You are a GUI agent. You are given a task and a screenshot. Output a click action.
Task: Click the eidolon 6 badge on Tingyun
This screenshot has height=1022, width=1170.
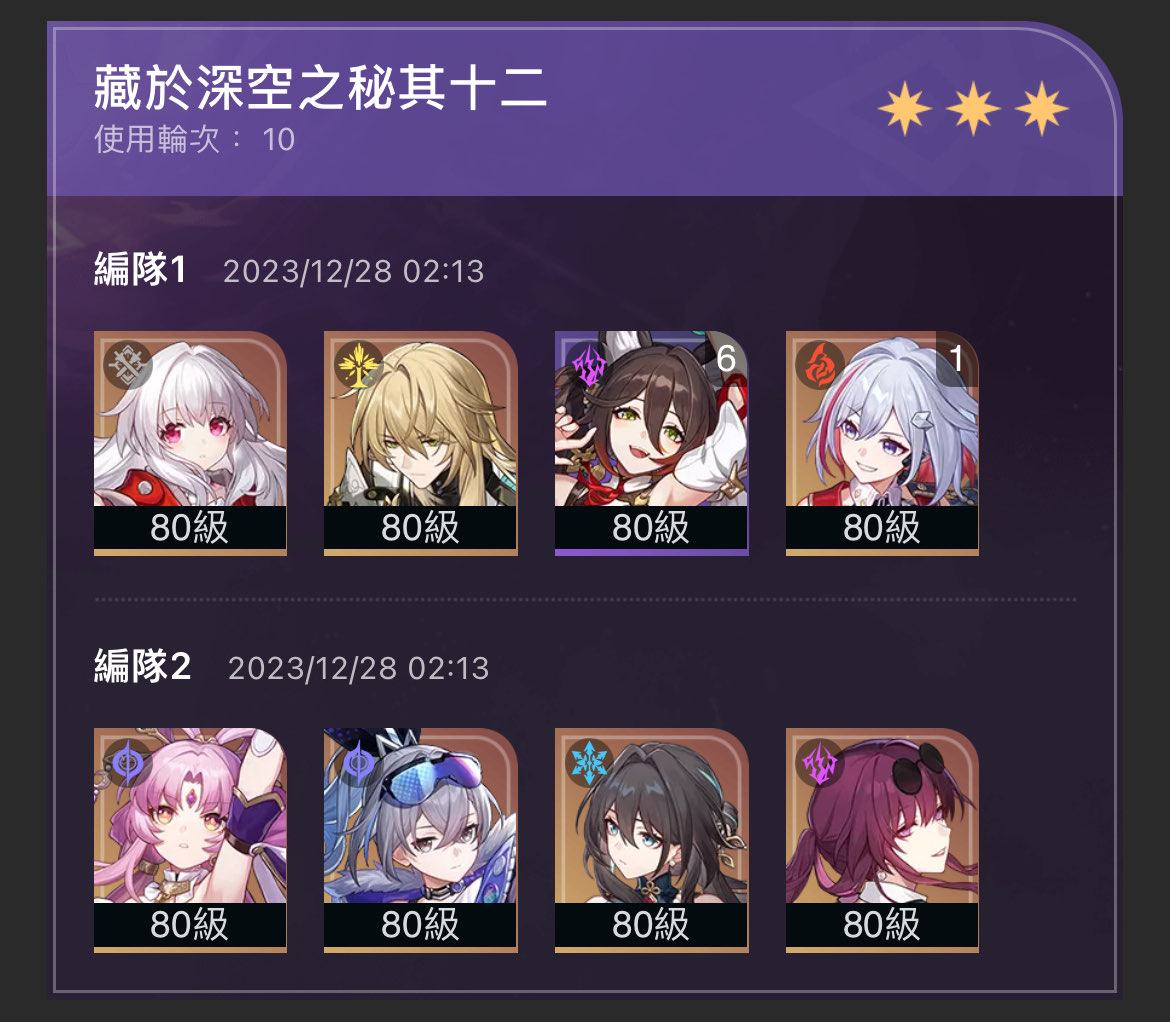coord(726,359)
